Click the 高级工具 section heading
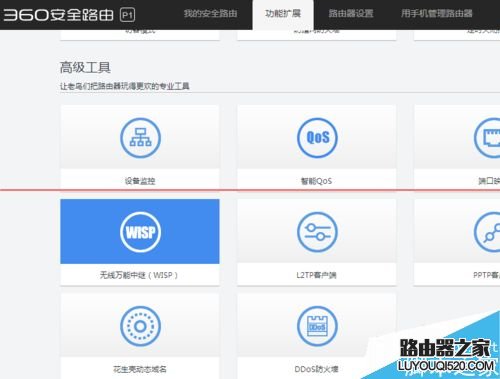 pyautogui.click(x=85, y=68)
